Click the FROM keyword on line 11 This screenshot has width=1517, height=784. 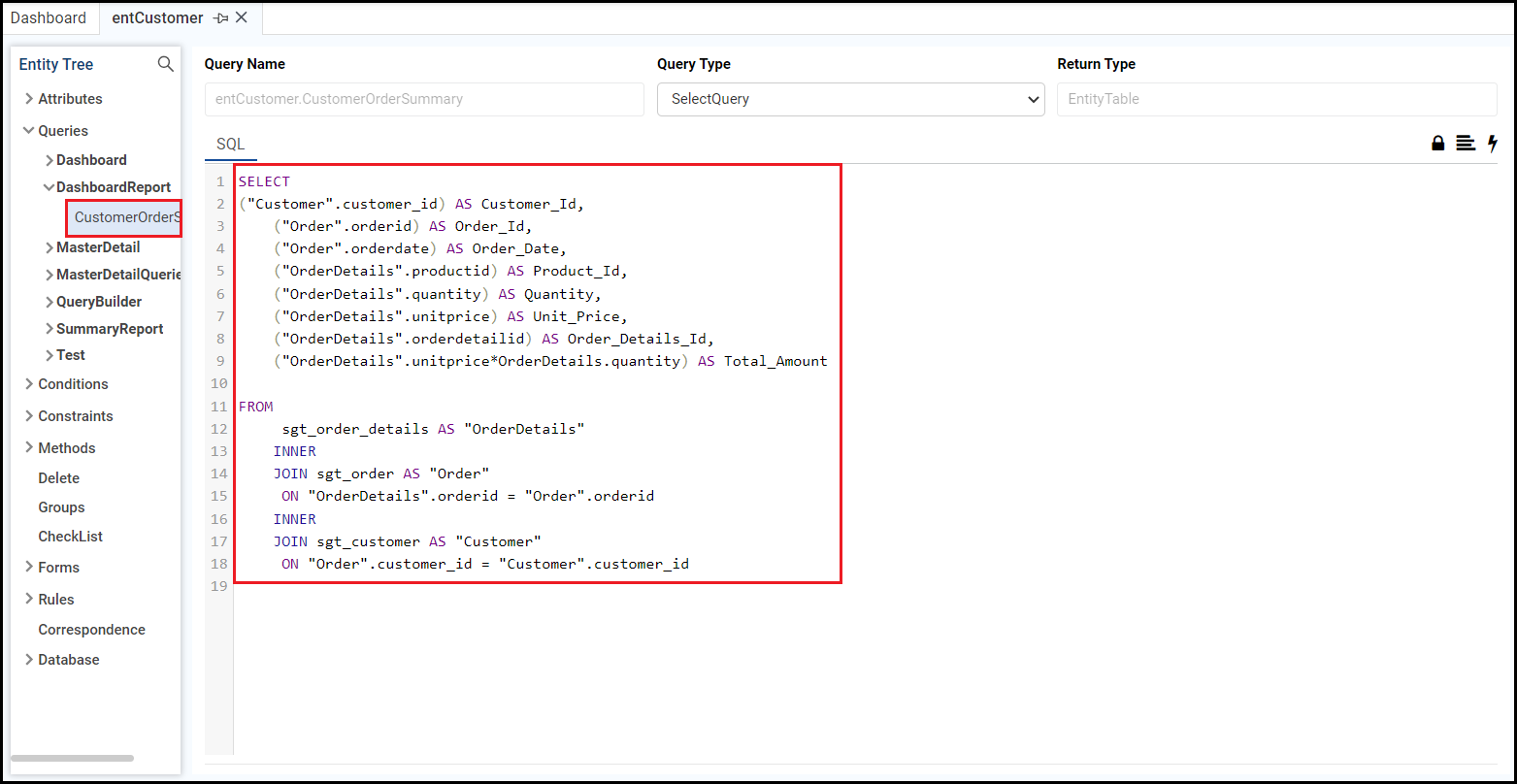[256, 407]
